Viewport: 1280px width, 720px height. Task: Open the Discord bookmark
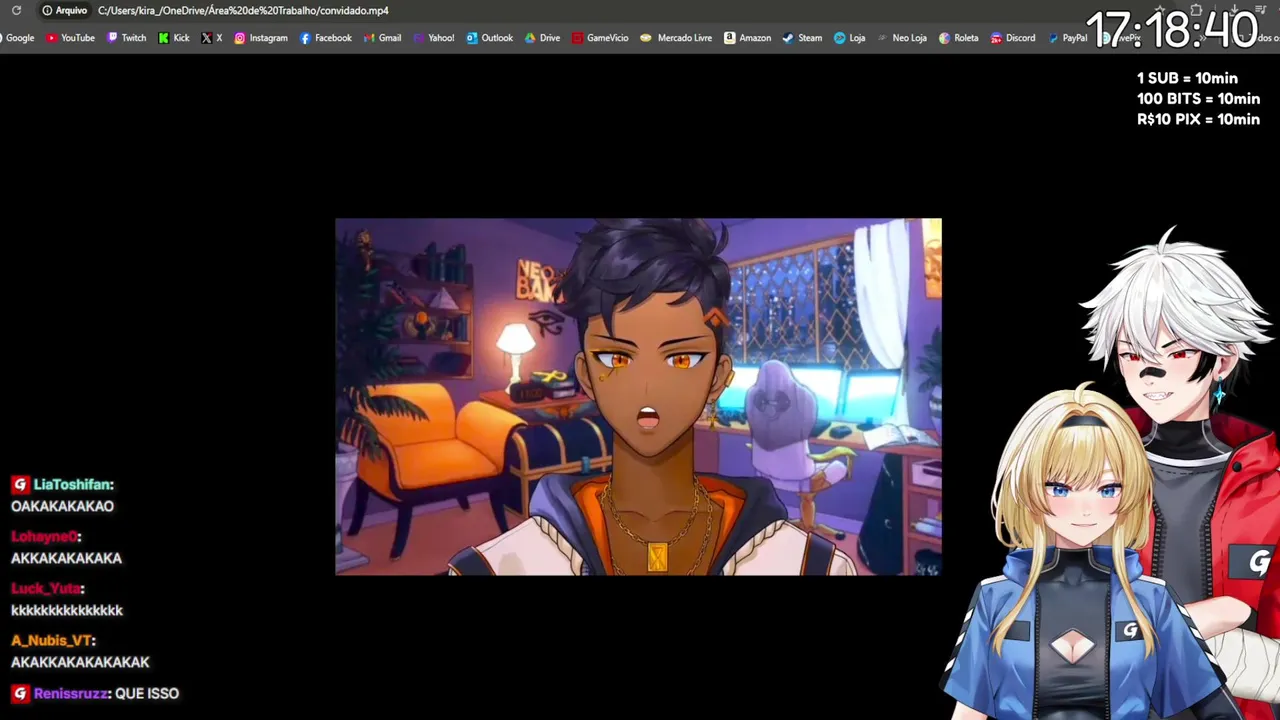1012,38
